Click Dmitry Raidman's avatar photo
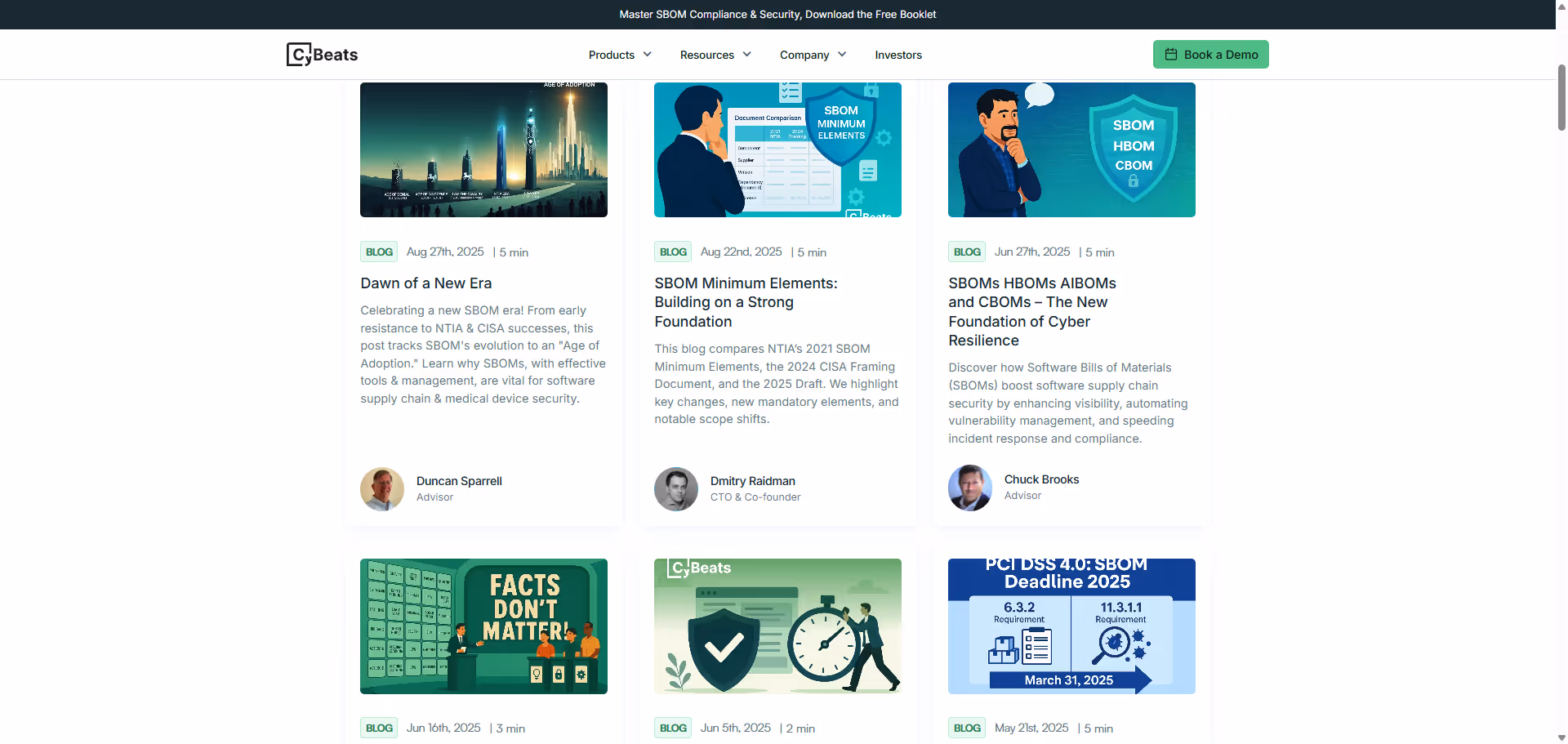 click(x=676, y=489)
